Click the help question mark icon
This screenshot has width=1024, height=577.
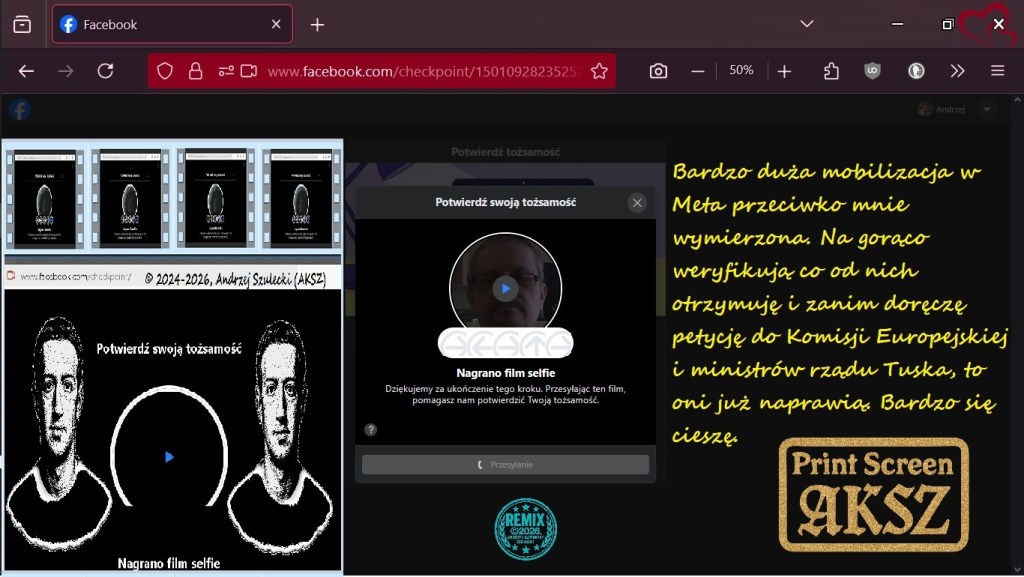pyautogui.click(x=371, y=429)
